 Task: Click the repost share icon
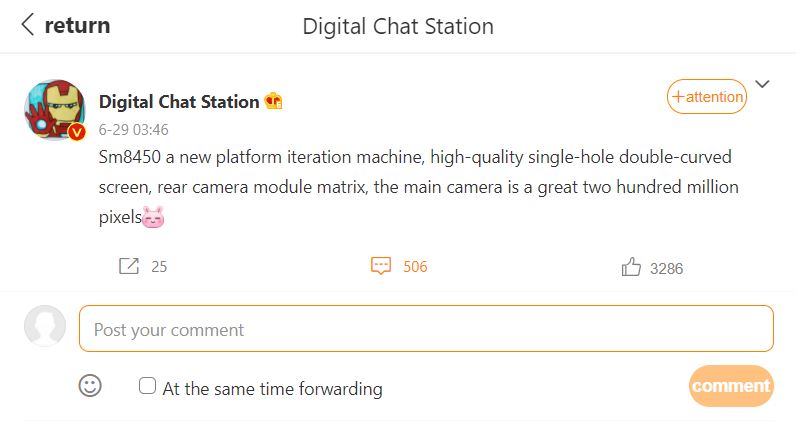(x=129, y=266)
